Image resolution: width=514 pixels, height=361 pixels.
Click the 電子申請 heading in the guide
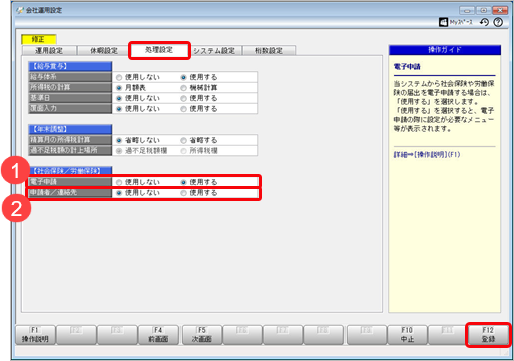[x=407, y=67]
